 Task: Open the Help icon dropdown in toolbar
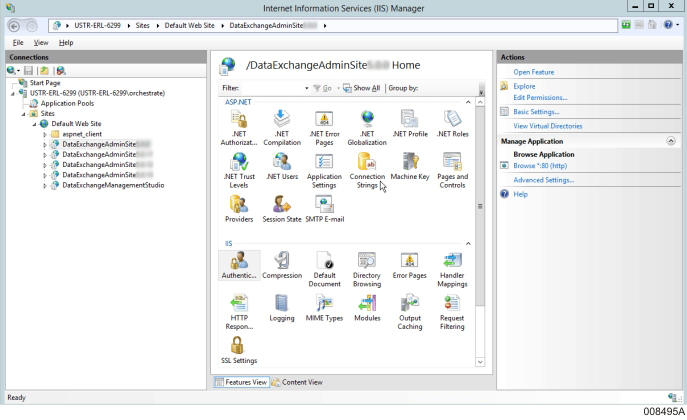pyautogui.click(x=677, y=25)
